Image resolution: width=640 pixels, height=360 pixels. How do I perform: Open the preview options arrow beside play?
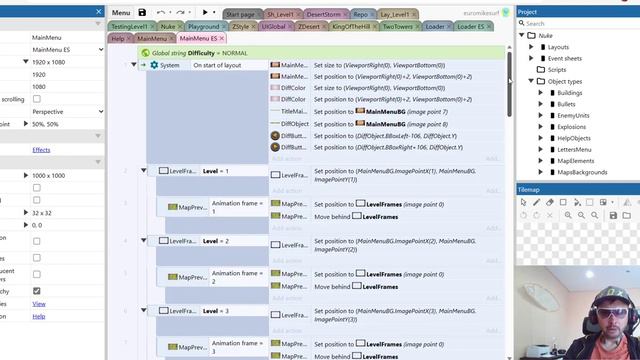pyautogui.click(x=214, y=13)
